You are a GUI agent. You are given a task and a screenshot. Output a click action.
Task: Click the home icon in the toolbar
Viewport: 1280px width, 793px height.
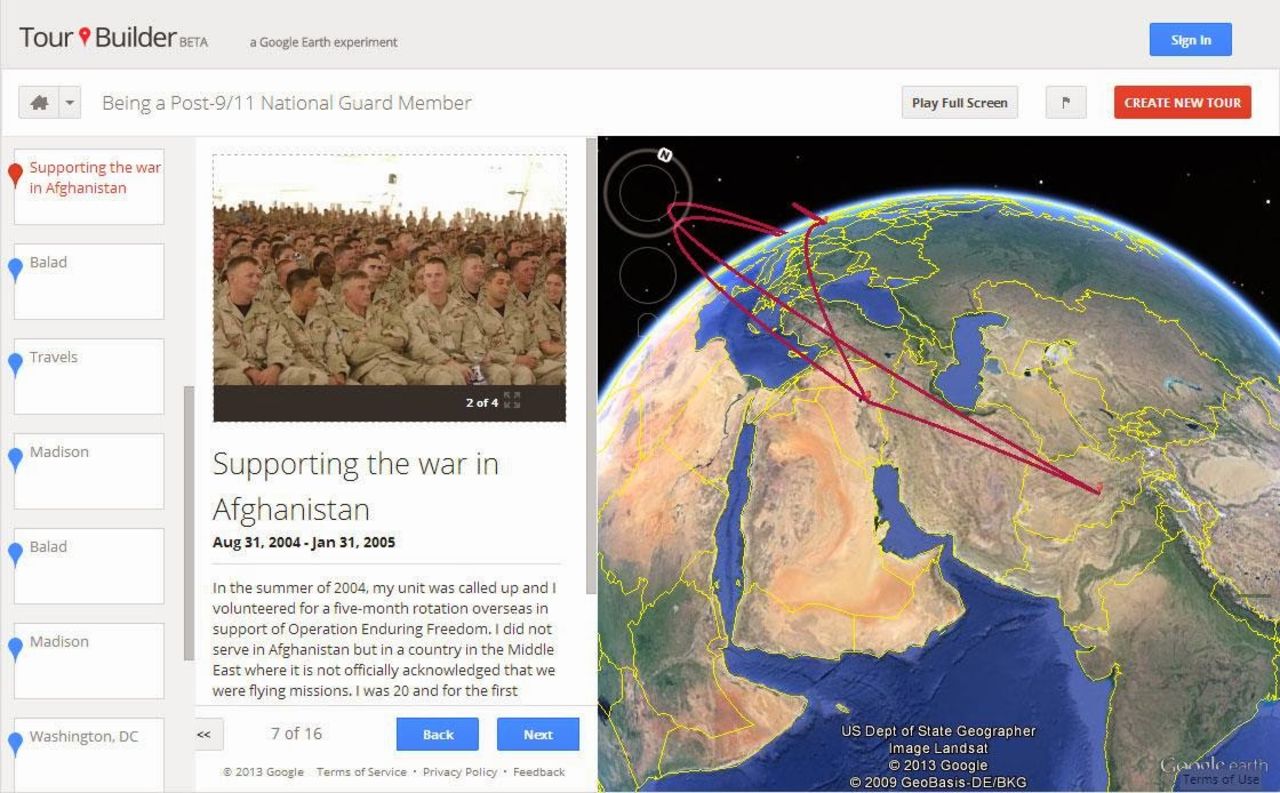pyautogui.click(x=41, y=102)
